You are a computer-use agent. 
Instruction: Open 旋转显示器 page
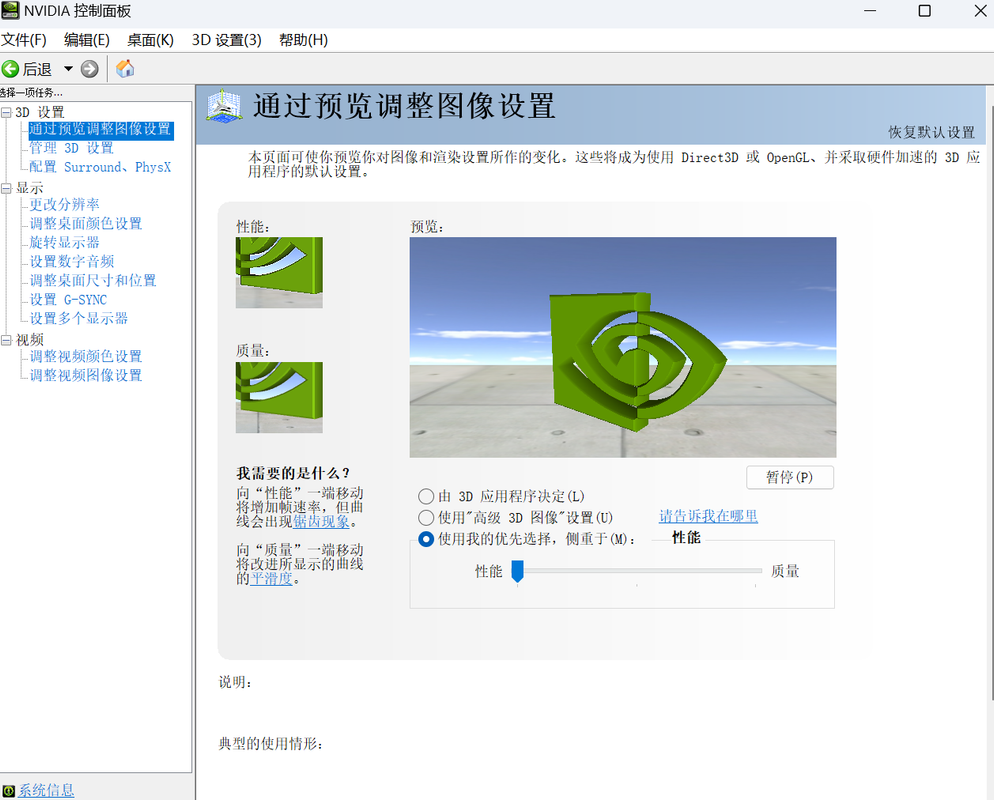(x=64, y=243)
